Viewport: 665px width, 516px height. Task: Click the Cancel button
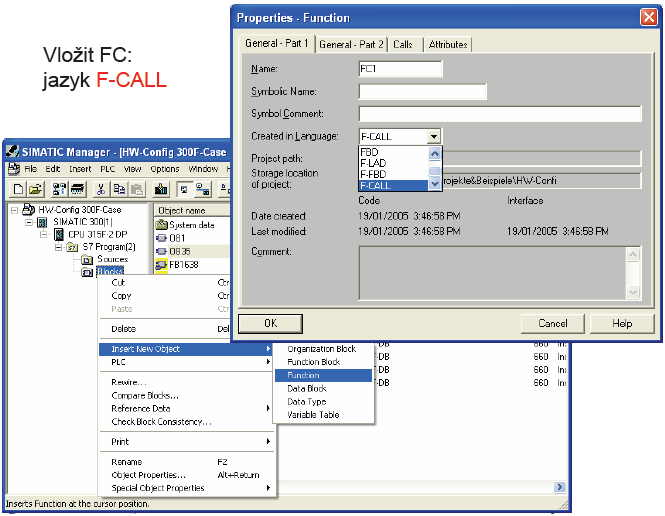coord(553,324)
